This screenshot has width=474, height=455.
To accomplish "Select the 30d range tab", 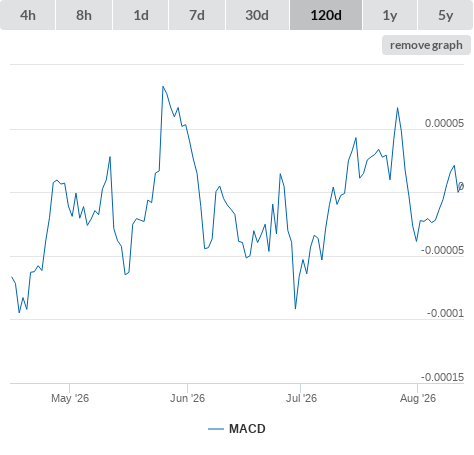I will click(257, 15).
